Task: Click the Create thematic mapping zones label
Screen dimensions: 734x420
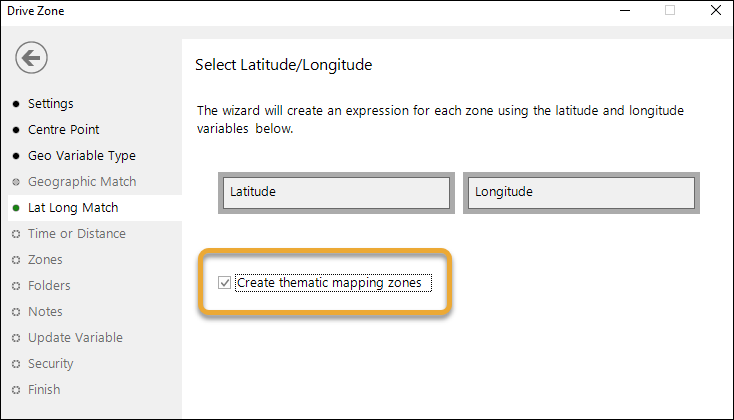Action: pos(329,283)
